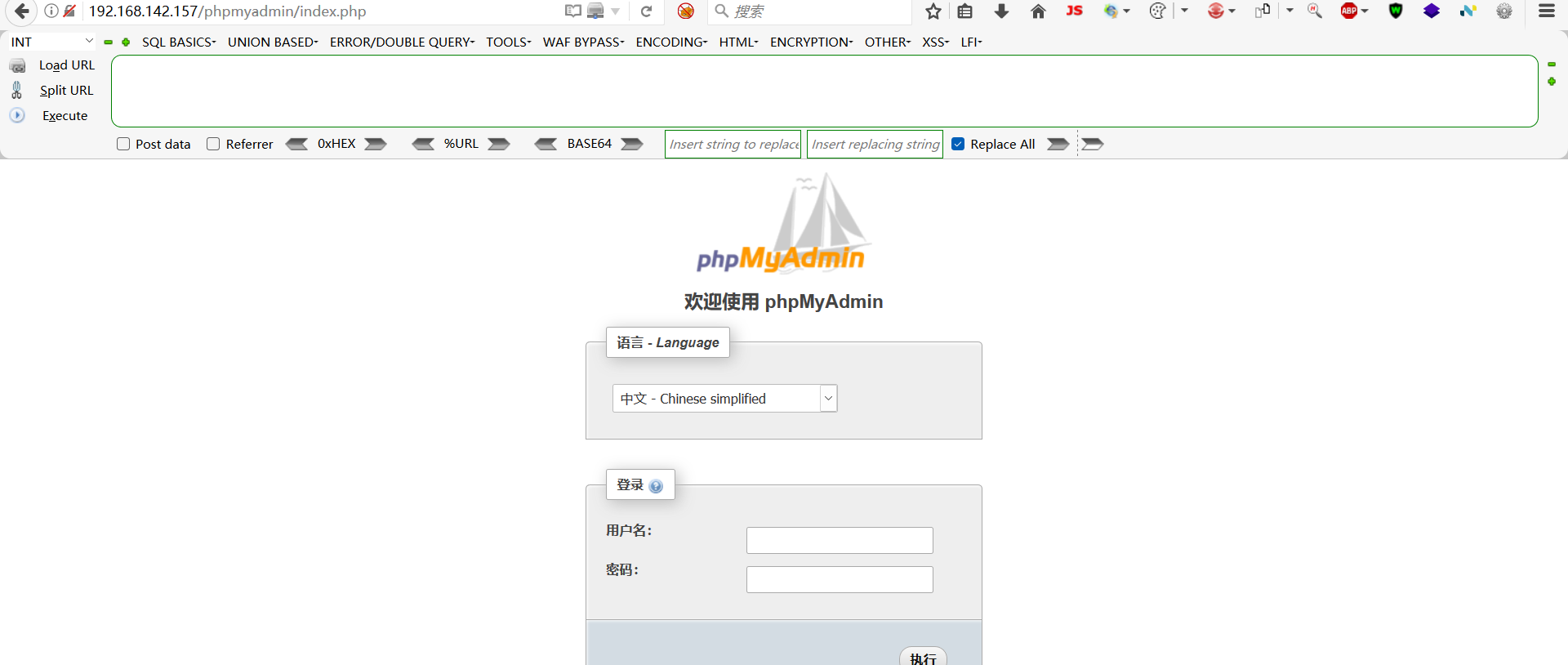
Task: Open the LFI menu
Action: click(x=971, y=42)
